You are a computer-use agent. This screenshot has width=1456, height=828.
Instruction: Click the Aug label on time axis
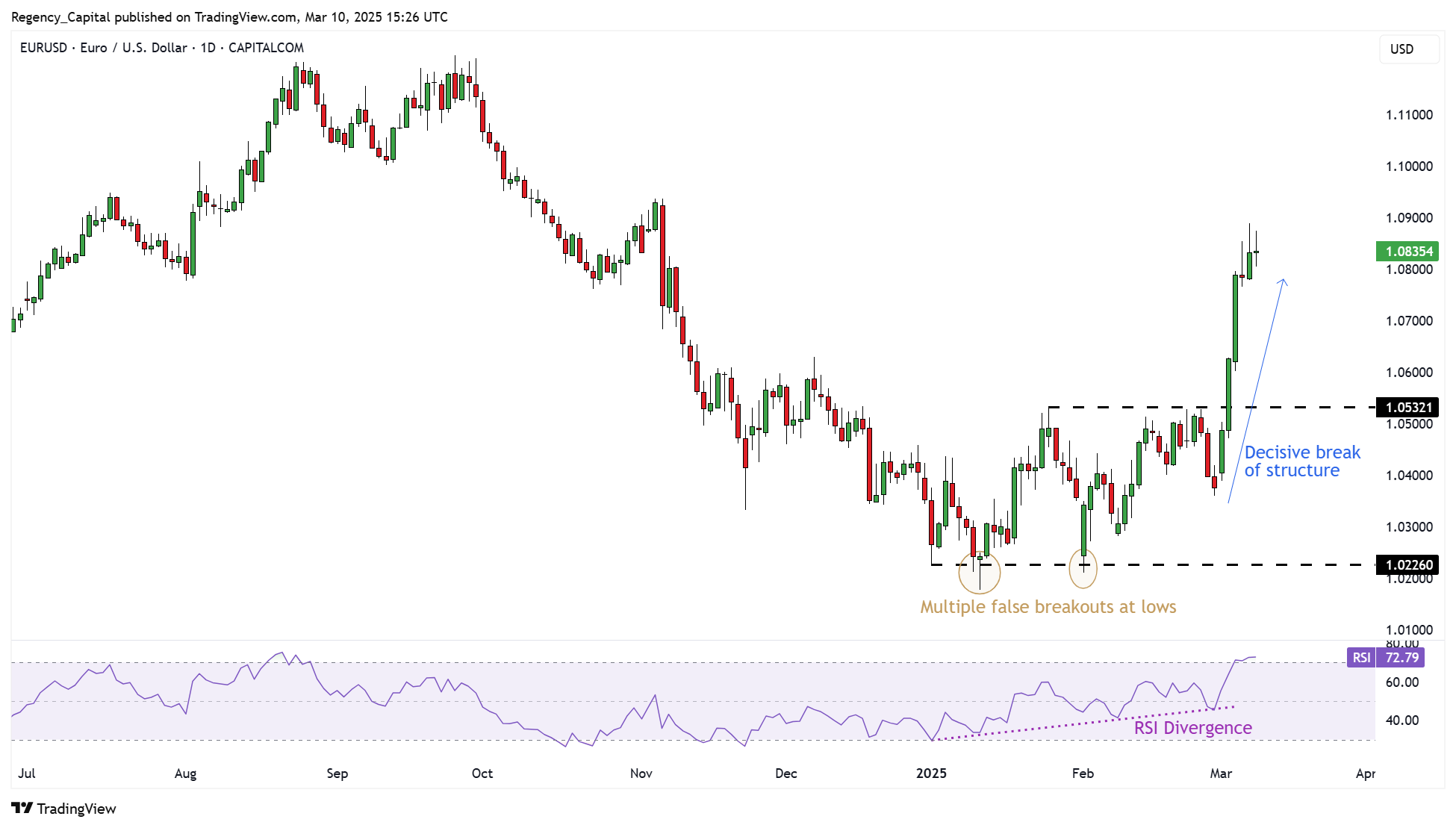(x=185, y=773)
